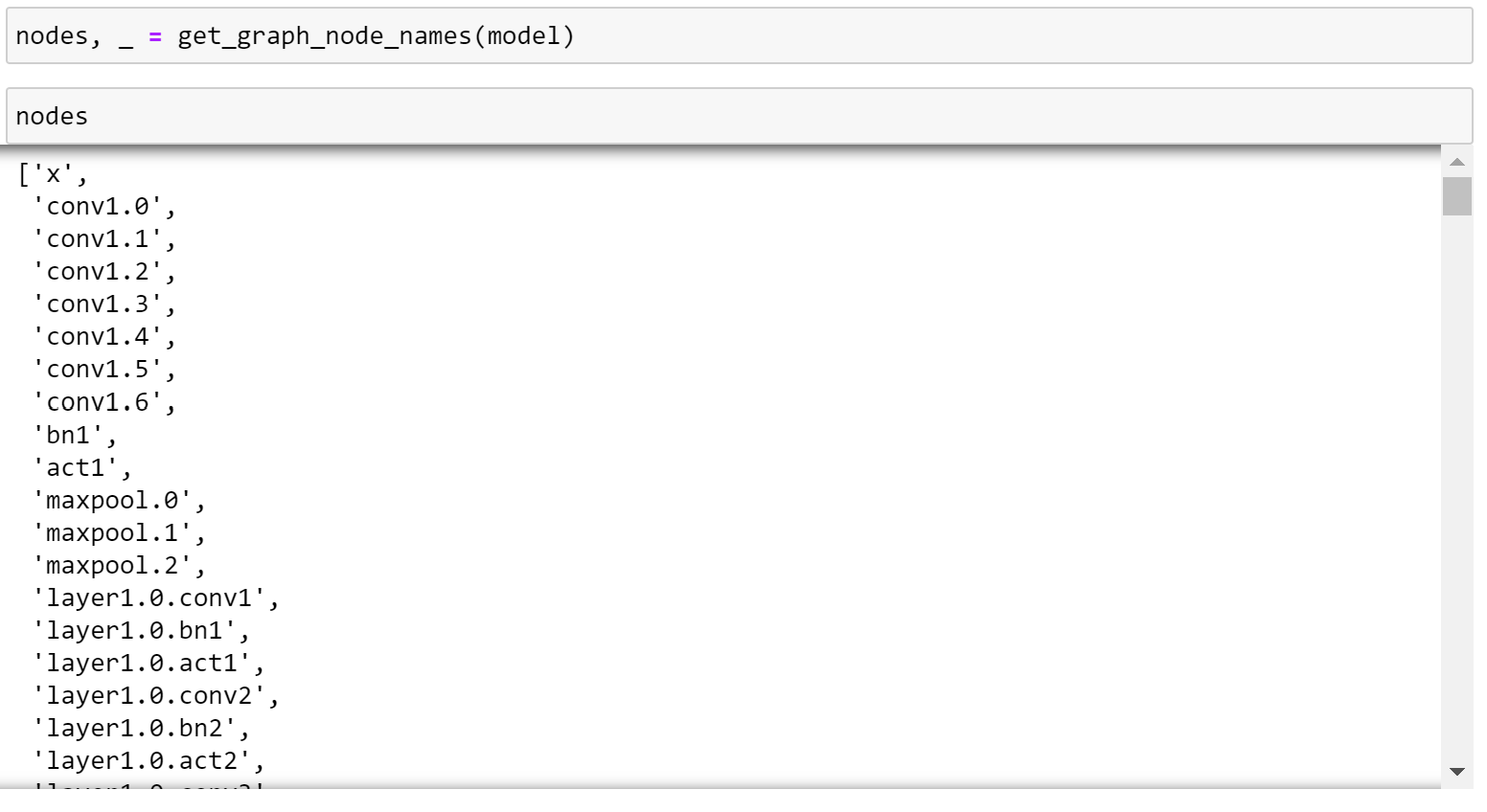1487x812 pixels.
Task: Click the 'conv1.0' output line
Action: (105, 207)
